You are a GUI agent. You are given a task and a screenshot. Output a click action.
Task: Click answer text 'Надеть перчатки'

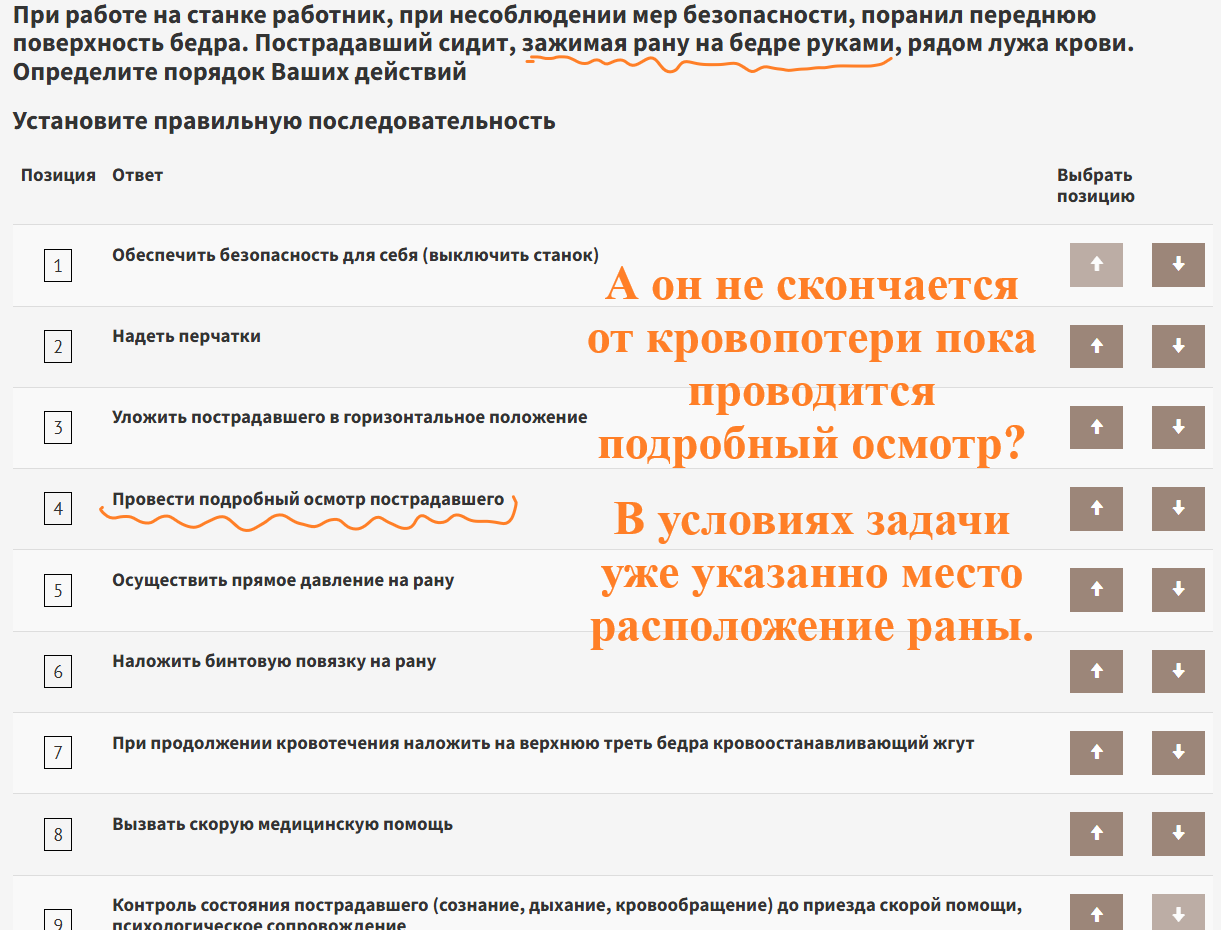186,336
